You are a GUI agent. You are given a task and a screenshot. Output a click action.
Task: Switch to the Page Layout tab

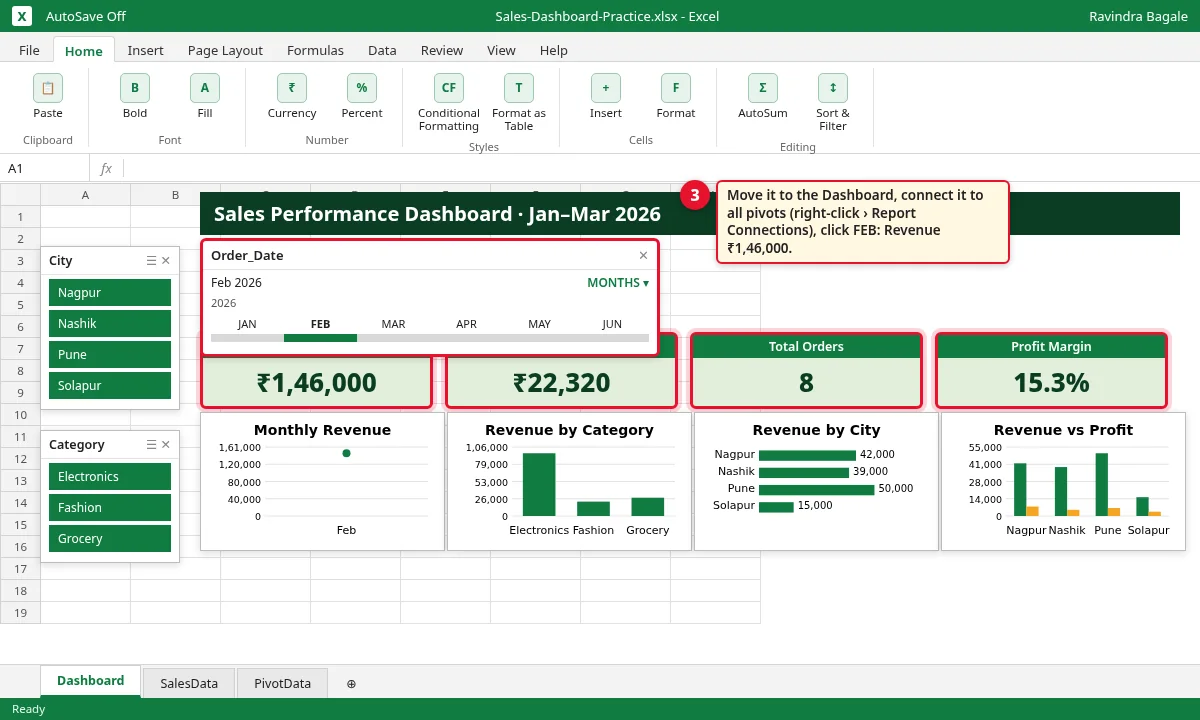pyautogui.click(x=225, y=50)
